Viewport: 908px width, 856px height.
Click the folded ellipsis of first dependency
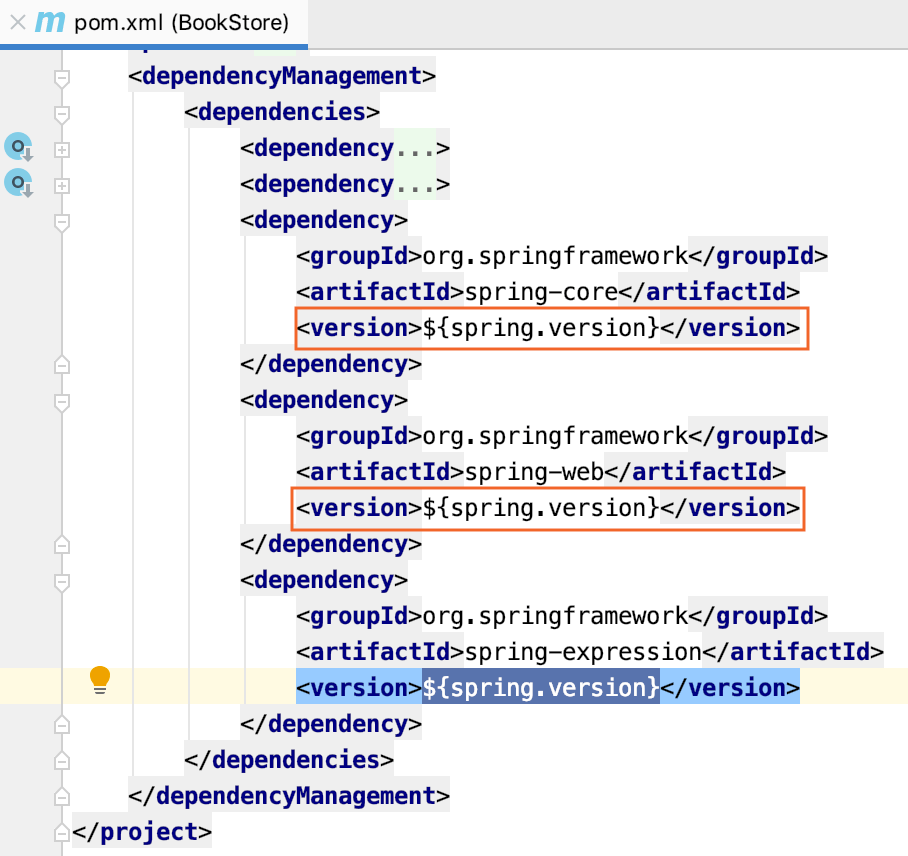pyautogui.click(x=415, y=148)
